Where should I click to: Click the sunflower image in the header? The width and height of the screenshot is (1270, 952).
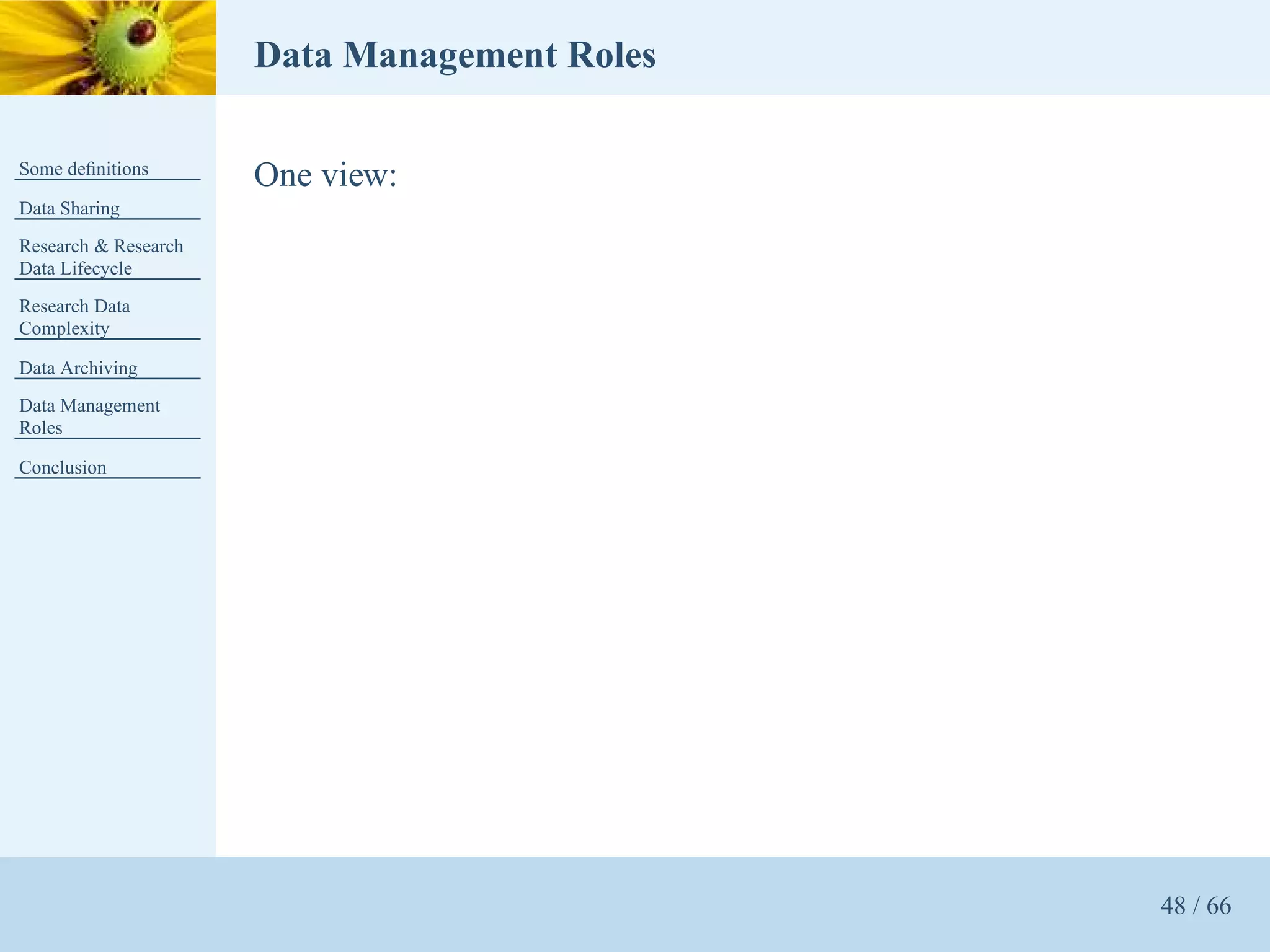click(x=108, y=48)
